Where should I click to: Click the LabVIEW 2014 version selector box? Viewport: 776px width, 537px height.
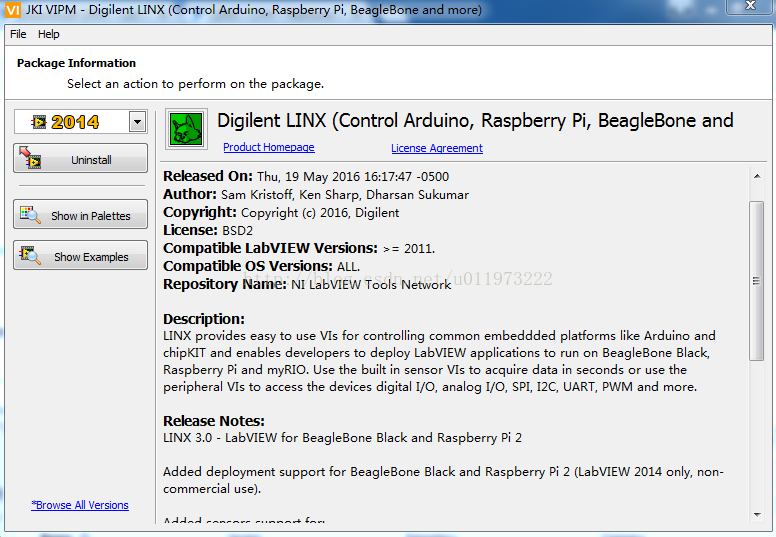81,122
